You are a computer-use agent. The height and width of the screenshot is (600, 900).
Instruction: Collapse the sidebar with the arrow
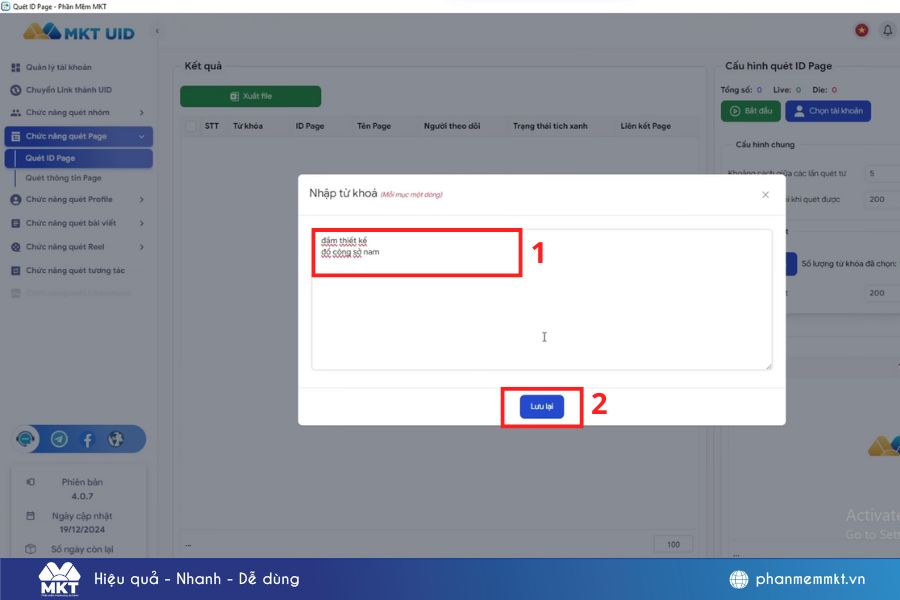click(157, 31)
